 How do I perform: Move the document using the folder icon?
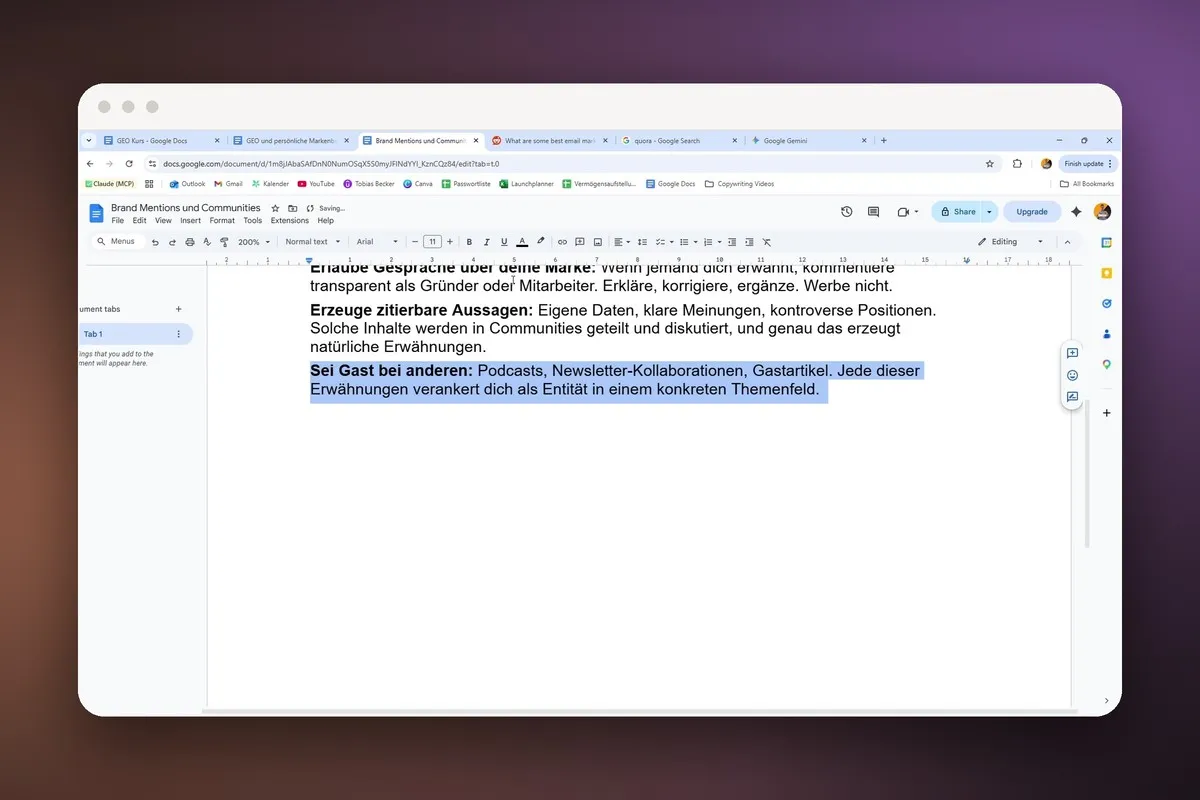pyautogui.click(x=292, y=208)
